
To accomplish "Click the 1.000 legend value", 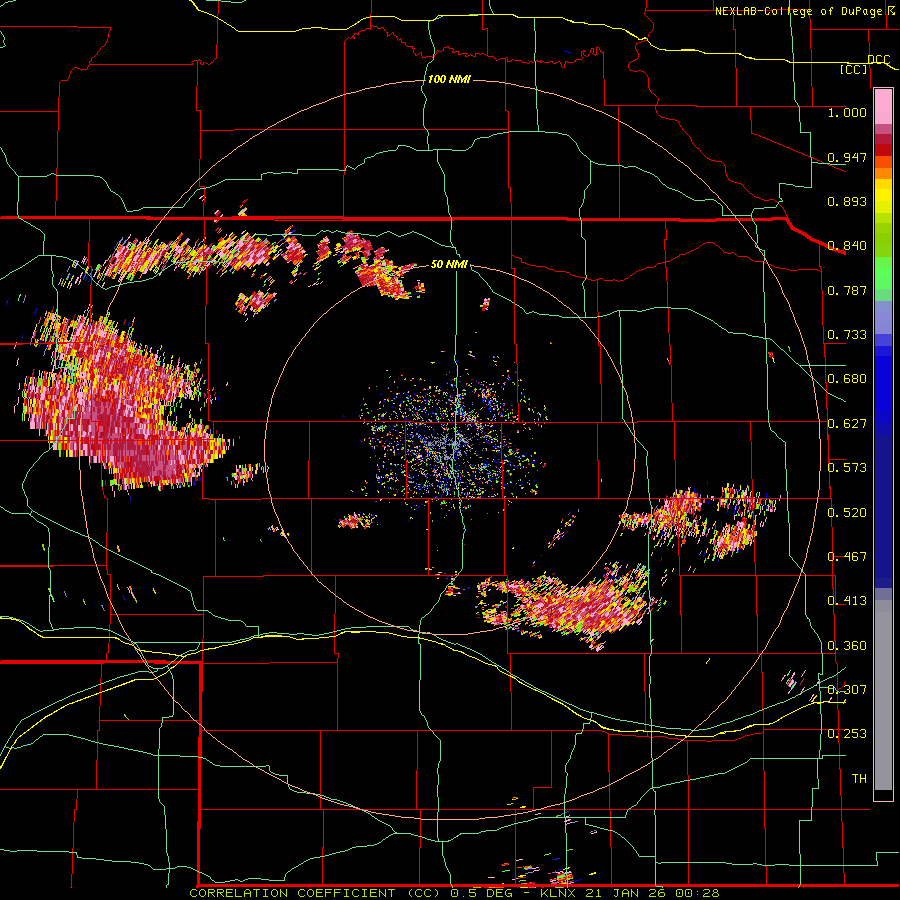I will 847,112.
